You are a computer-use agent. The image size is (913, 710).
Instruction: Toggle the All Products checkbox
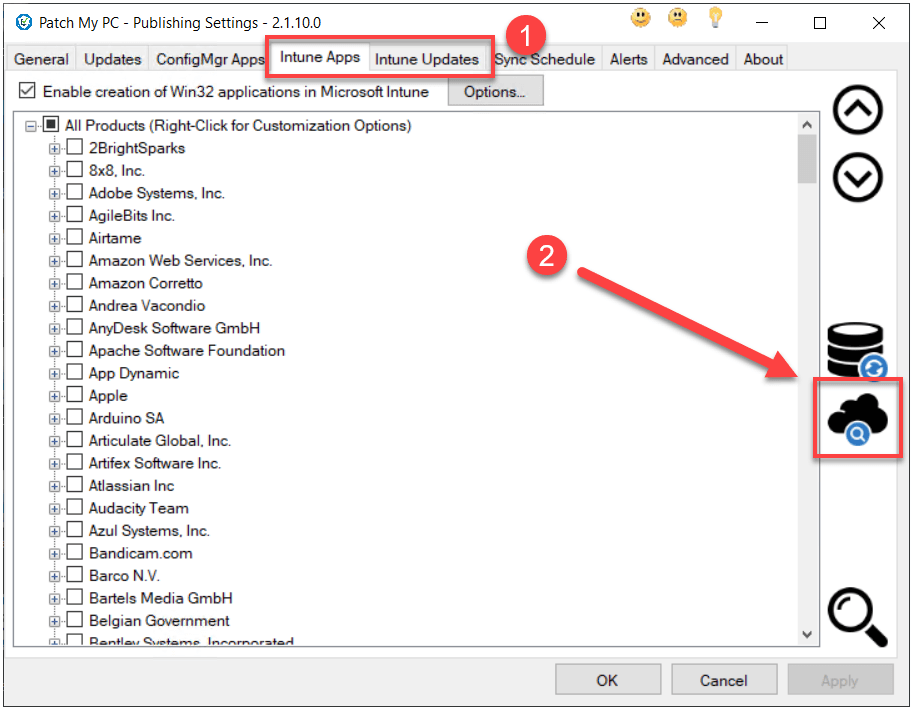[51, 125]
